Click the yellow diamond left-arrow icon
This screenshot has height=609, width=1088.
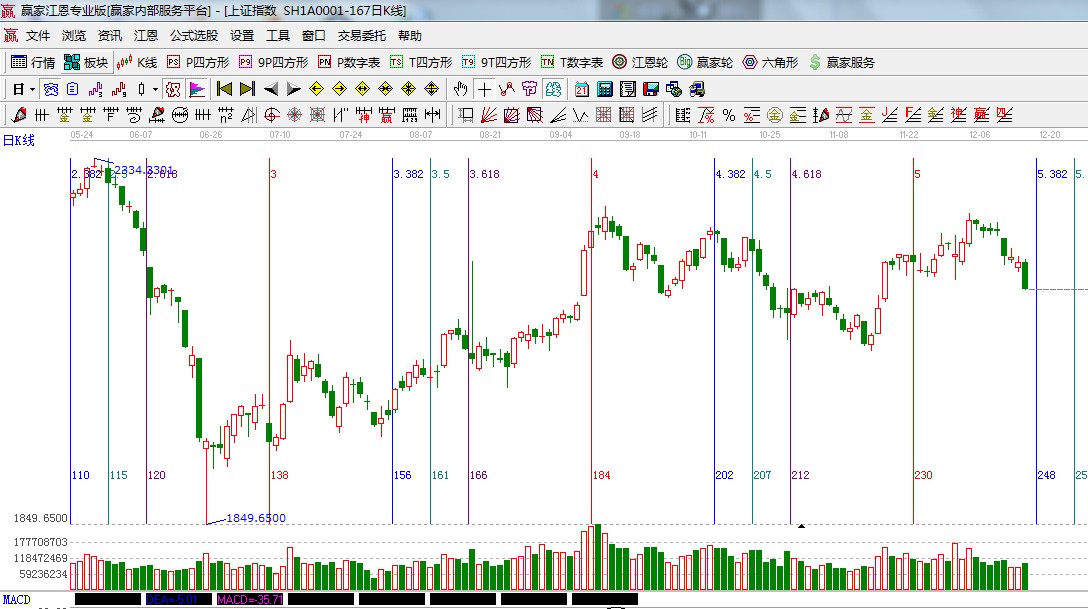317,89
